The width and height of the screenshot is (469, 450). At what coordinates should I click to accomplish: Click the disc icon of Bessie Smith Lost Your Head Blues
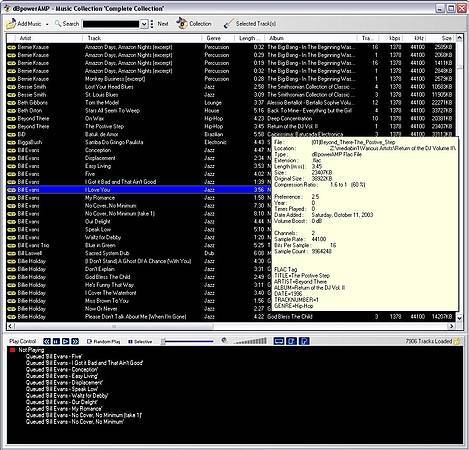point(12,87)
